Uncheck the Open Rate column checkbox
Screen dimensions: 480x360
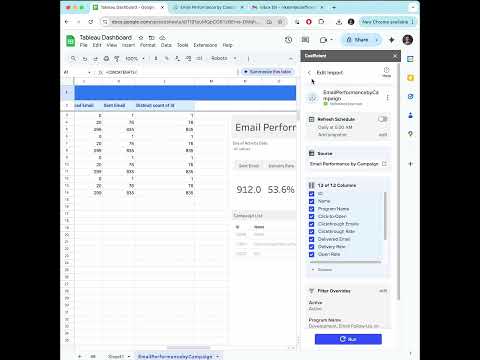[x=311, y=254]
